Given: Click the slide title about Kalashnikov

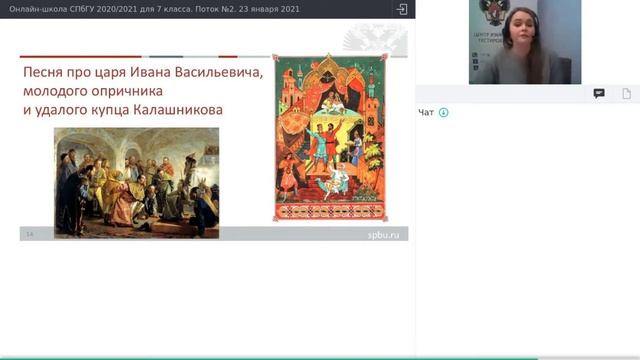Looking at the screenshot, I should click(x=143, y=91).
